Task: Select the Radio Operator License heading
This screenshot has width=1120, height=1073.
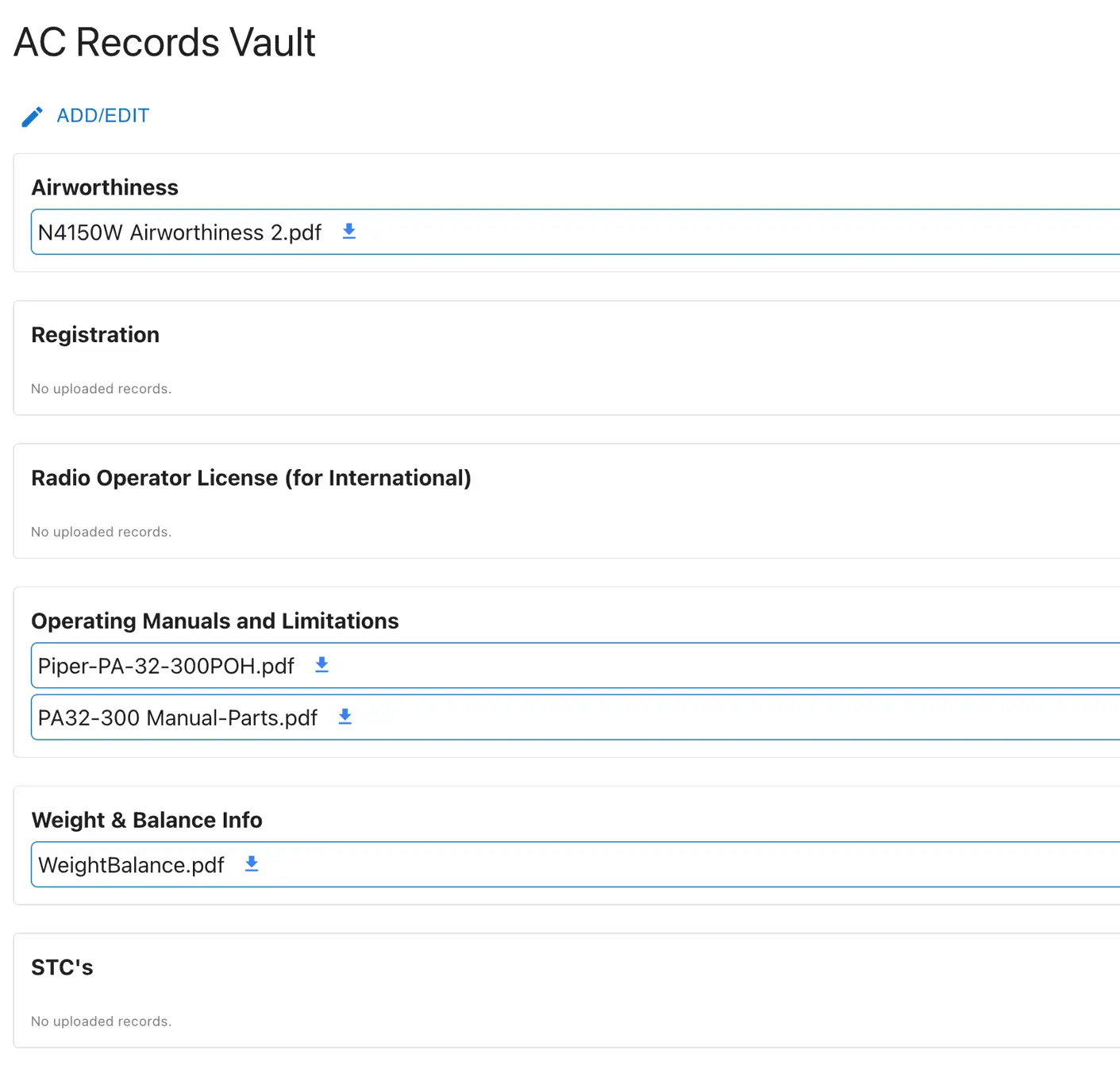Action: 251,478
